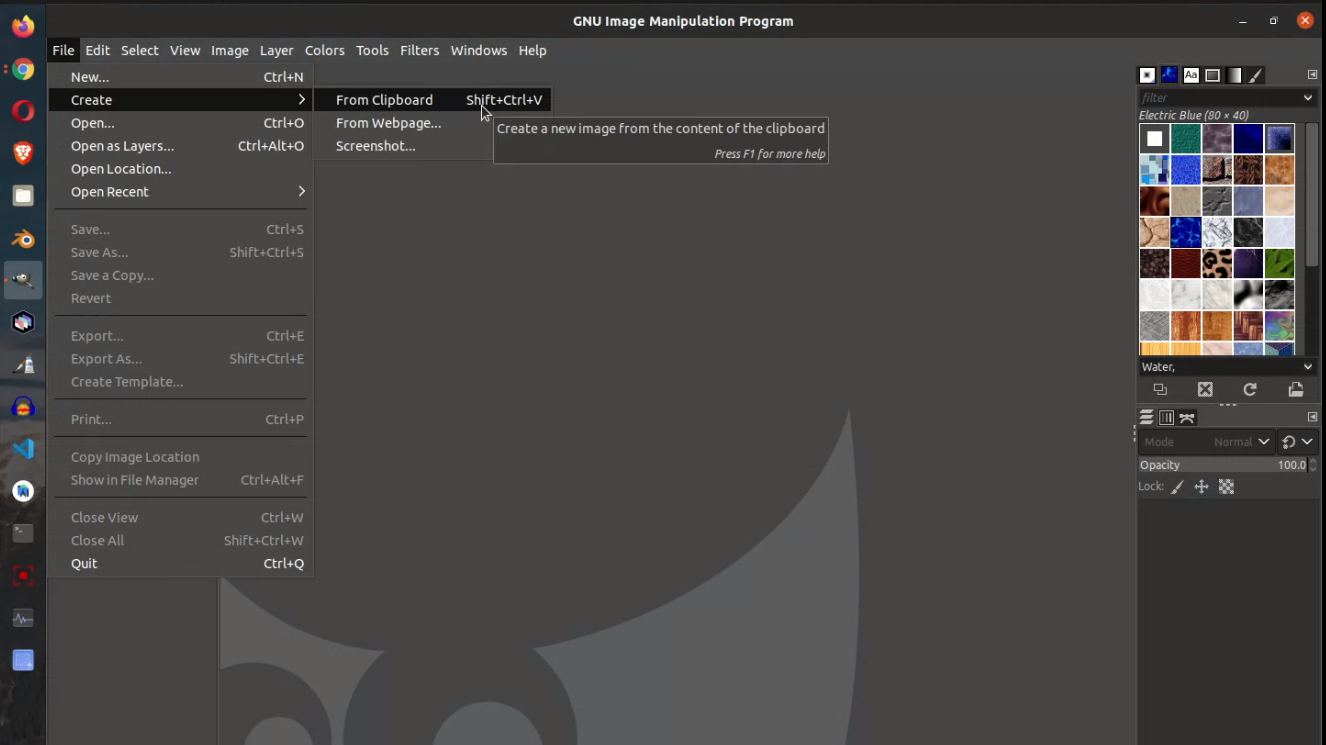Viewport: 1326px width, 745px height.
Task: Open the Select menu
Action: pos(140,50)
